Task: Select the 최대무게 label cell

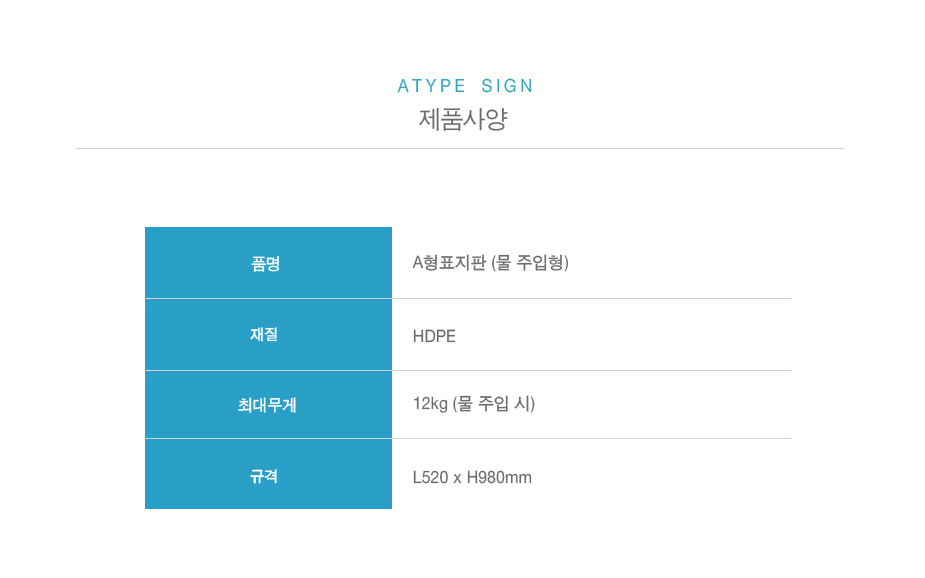Action: tap(268, 405)
